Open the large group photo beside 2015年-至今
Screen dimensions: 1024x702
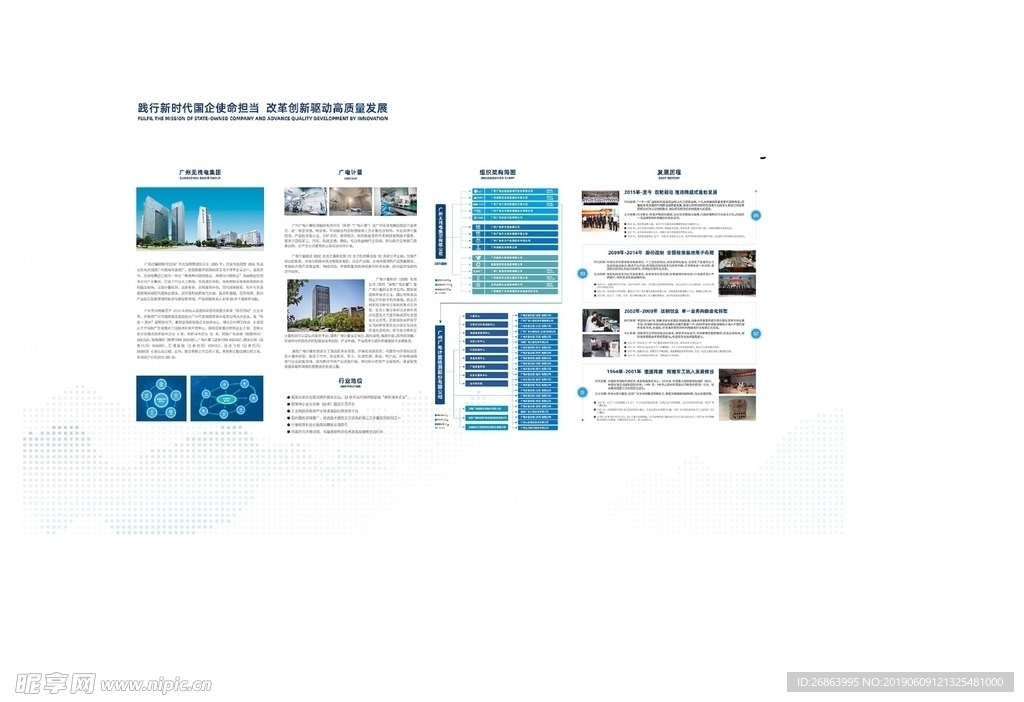(x=600, y=198)
